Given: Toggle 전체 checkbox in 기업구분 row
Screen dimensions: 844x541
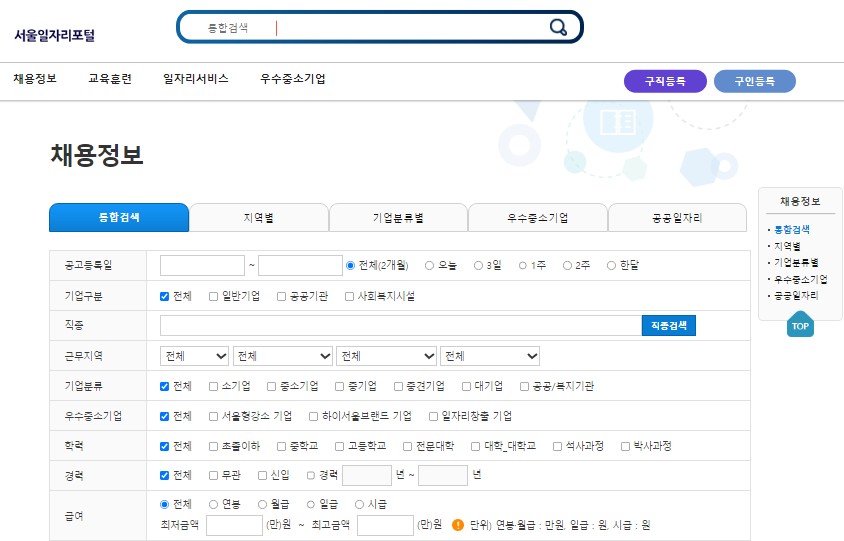Looking at the screenshot, I should 165,296.
